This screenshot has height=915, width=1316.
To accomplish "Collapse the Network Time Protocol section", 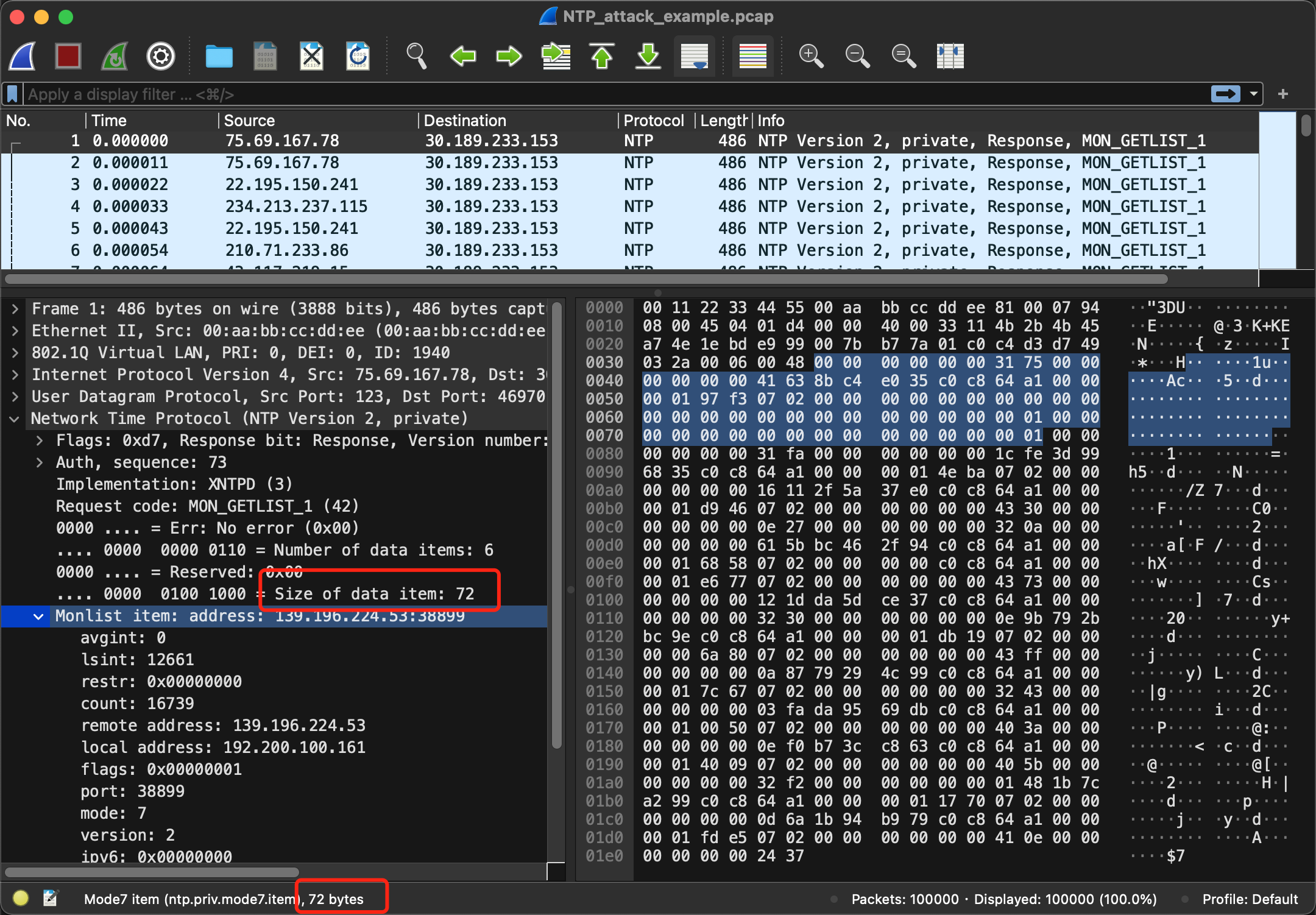I will tap(15, 419).
